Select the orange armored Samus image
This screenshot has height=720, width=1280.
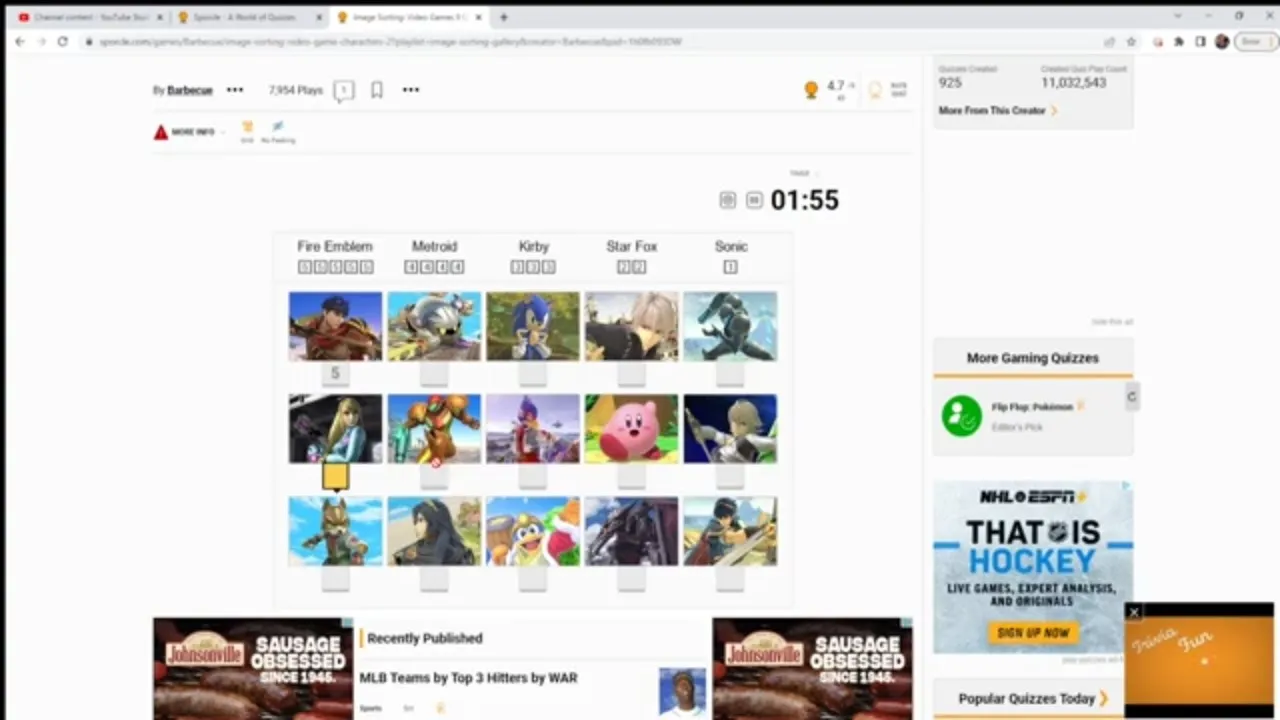pos(434,428)
